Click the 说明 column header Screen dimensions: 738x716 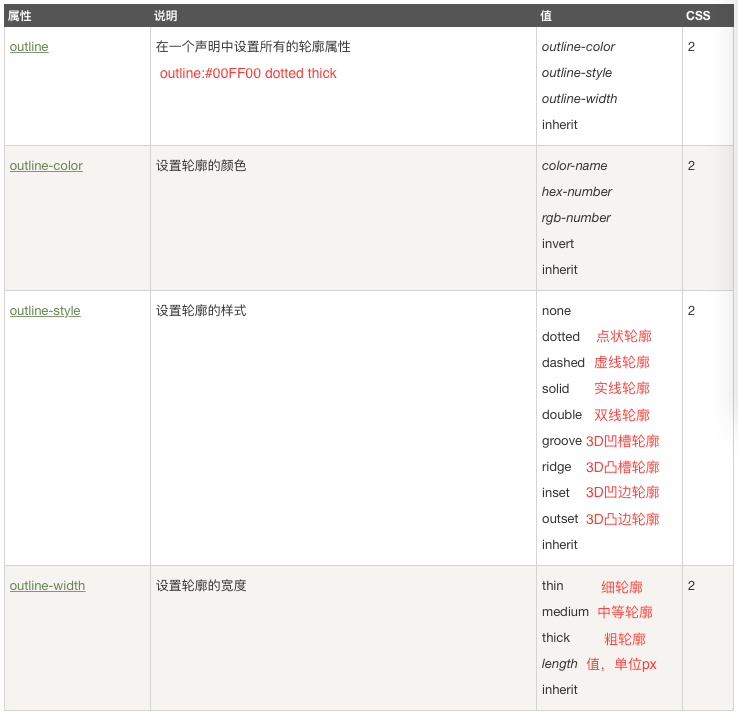pos(166,16)
